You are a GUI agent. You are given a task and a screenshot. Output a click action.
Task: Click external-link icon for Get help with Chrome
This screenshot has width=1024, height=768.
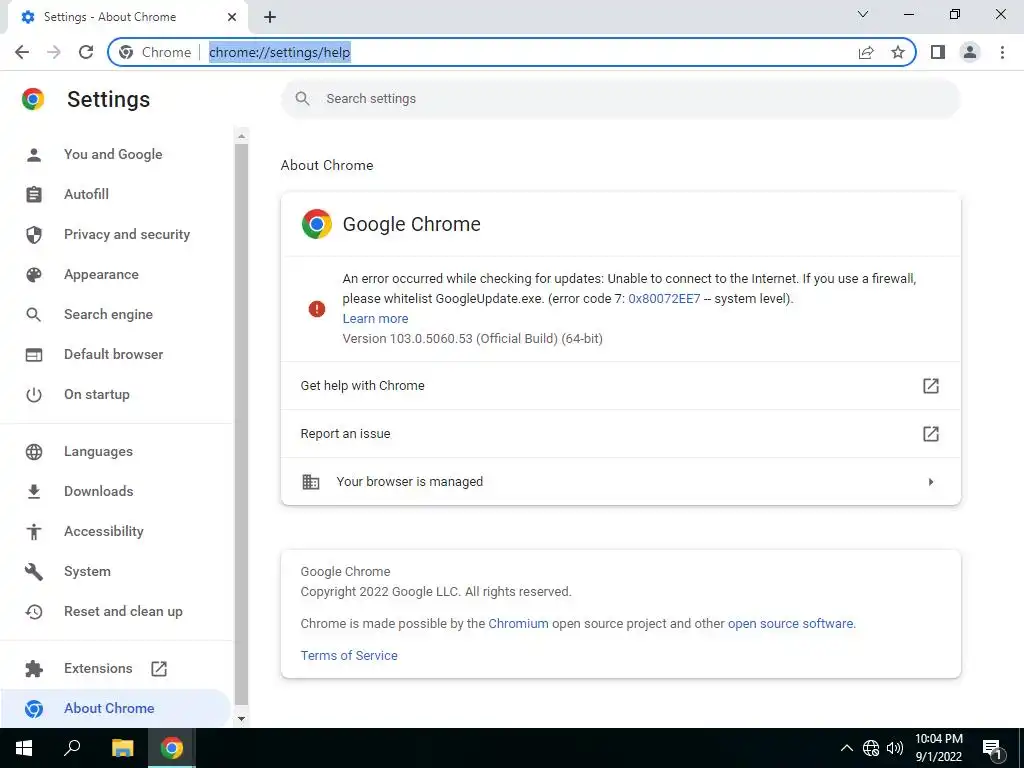931,385
